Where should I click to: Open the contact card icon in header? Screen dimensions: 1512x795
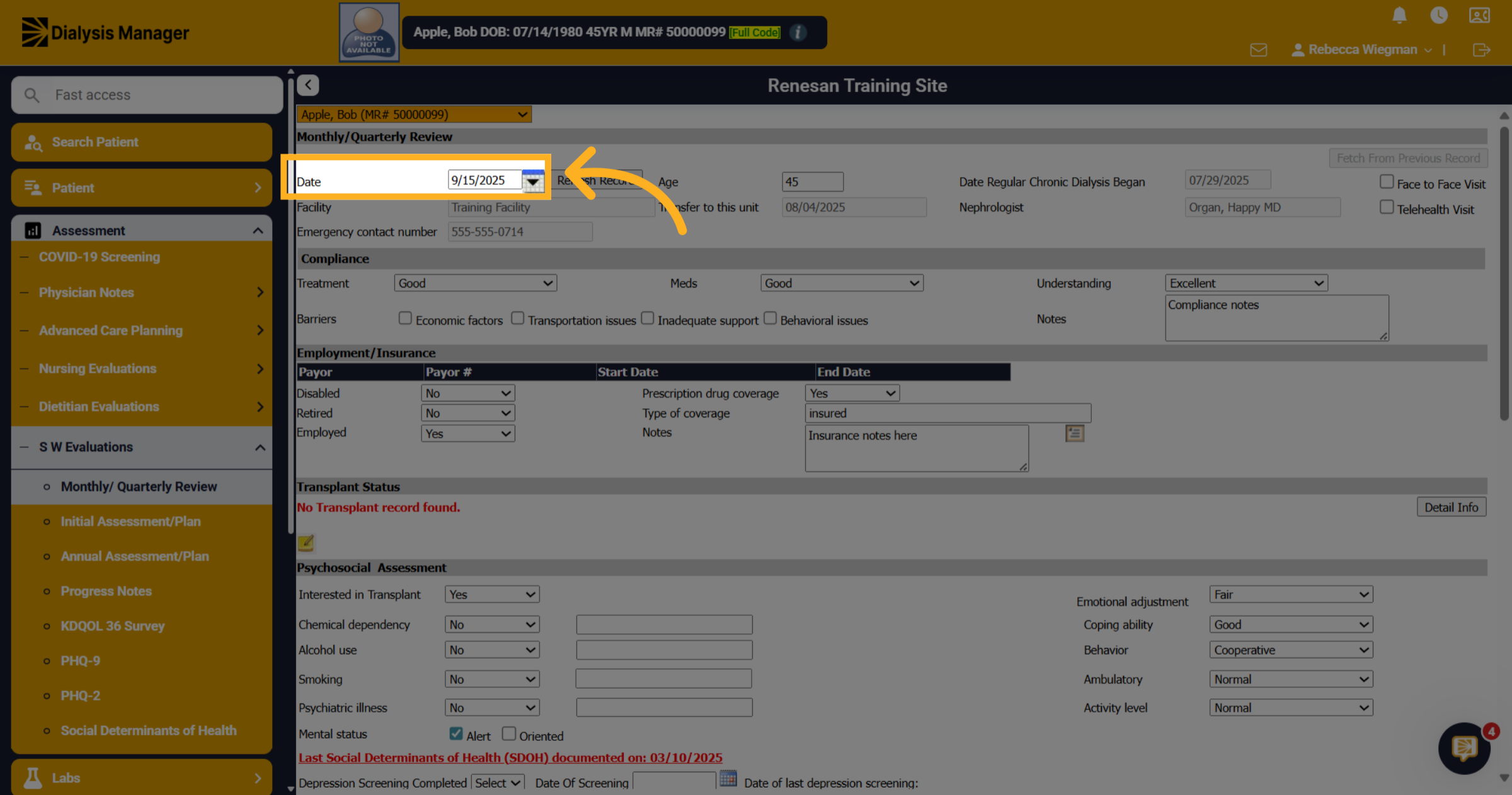[x=1479, y=15]
